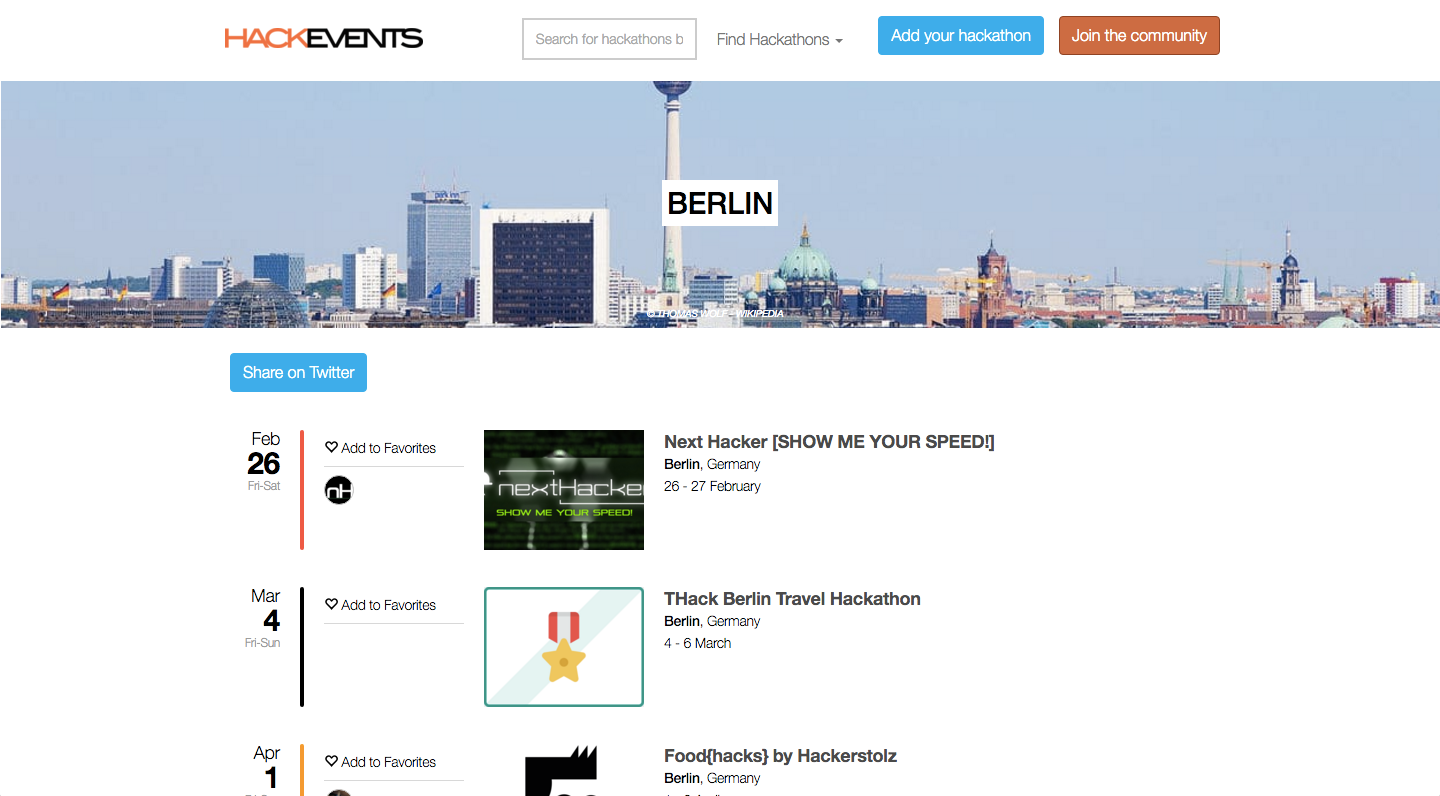Open the nextHacker event thumbnail image
Image resolution: width=1440 pixels, height=796 pixels.
tap(564, 490)
